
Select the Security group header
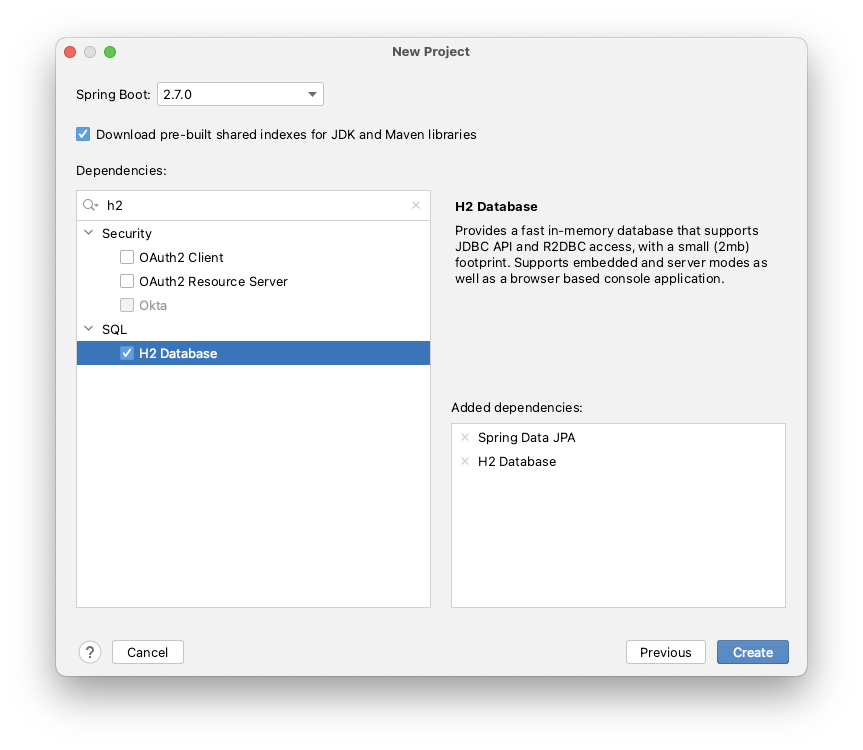(127, 233)
